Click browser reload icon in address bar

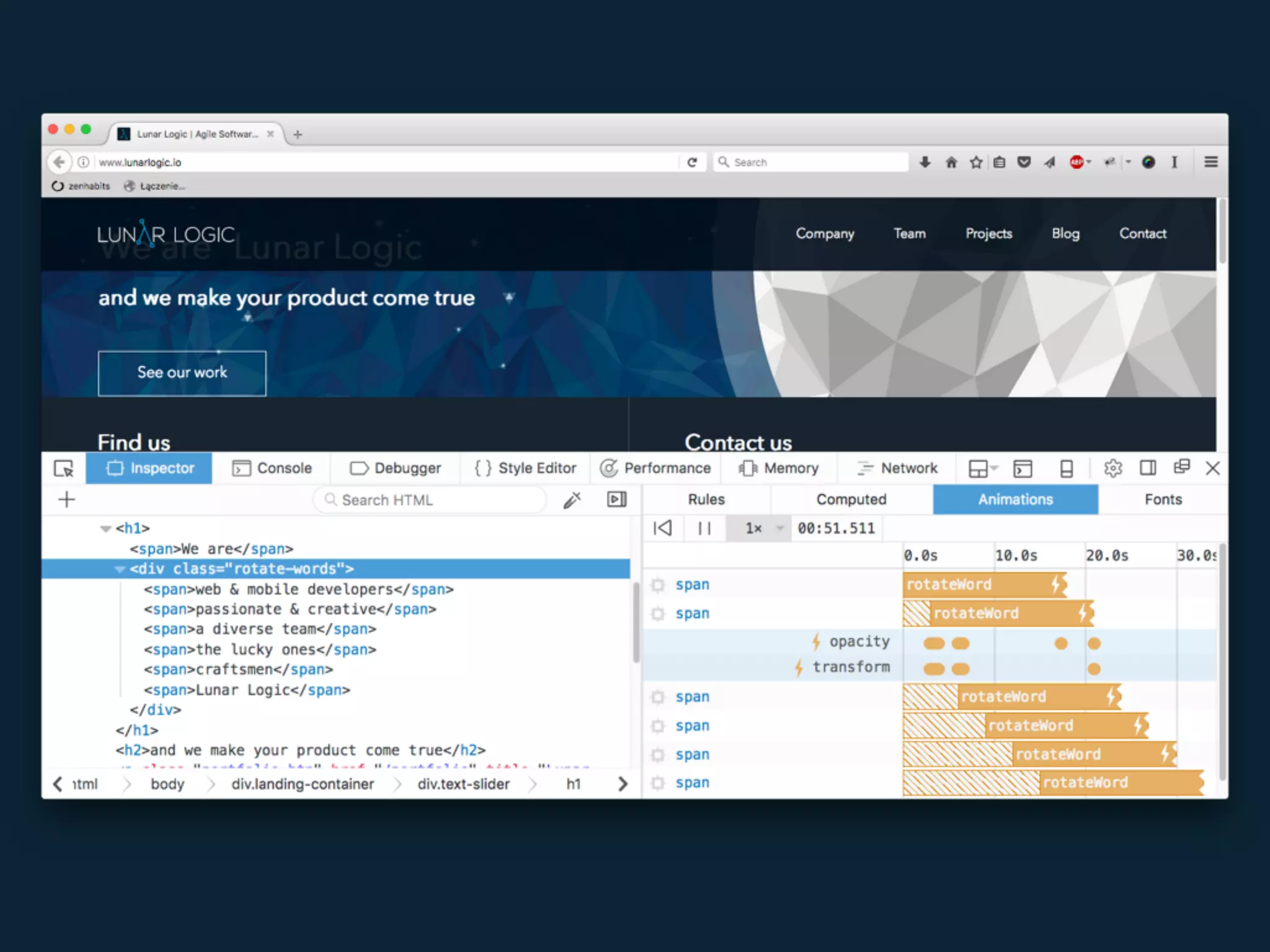tap(692, 162)
